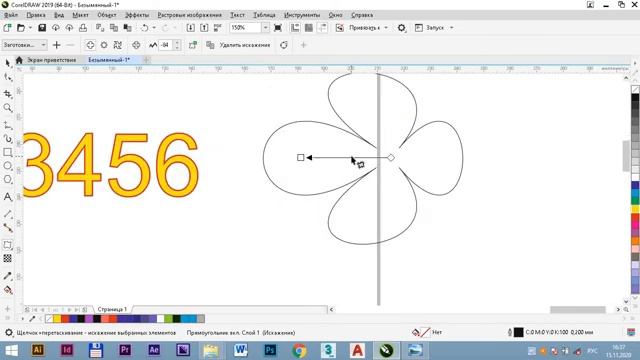
Task: Open Photoshop from taskbar
Action: (270, 350)
